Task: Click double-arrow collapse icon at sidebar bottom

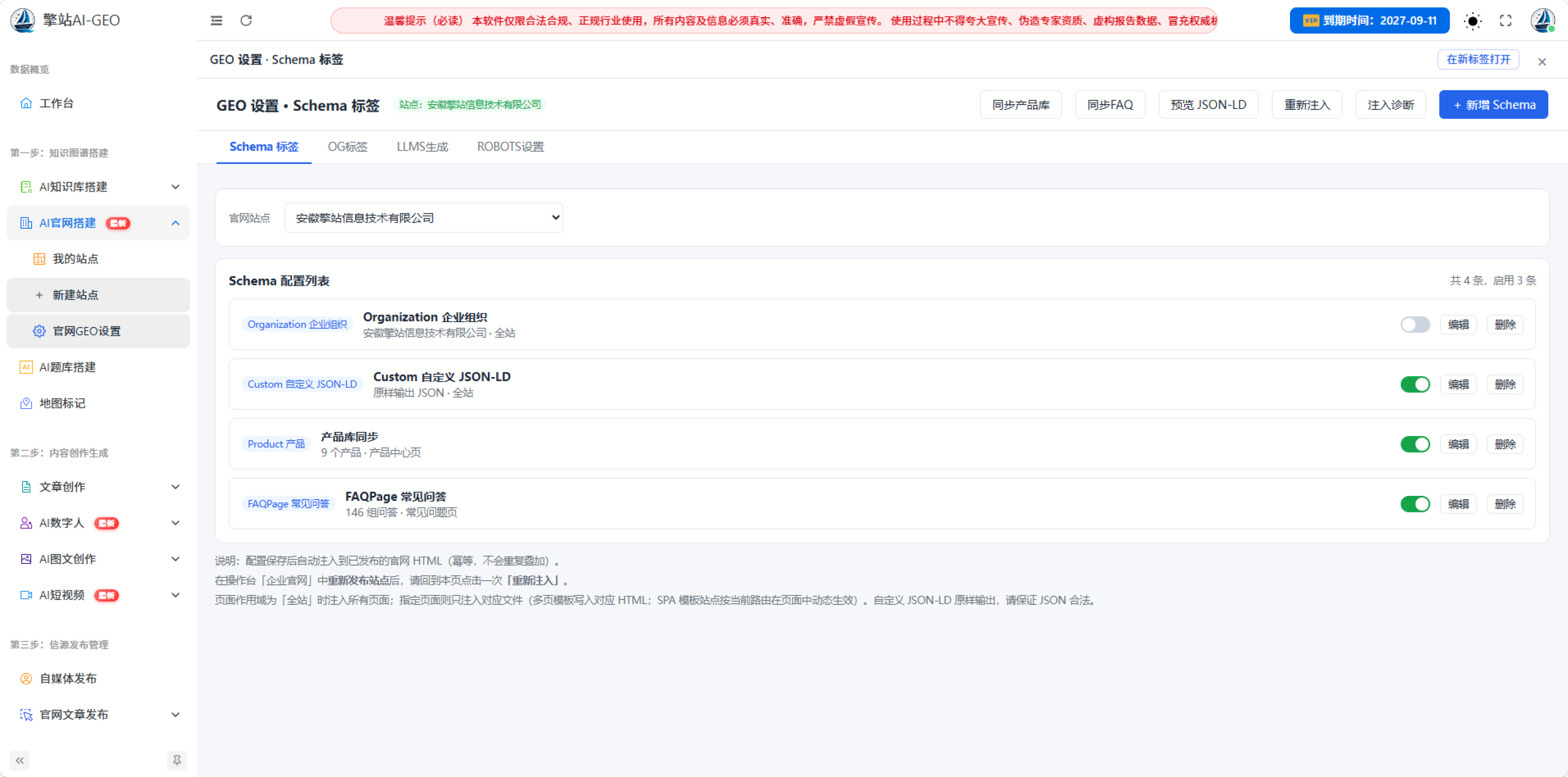Action: 19,761
